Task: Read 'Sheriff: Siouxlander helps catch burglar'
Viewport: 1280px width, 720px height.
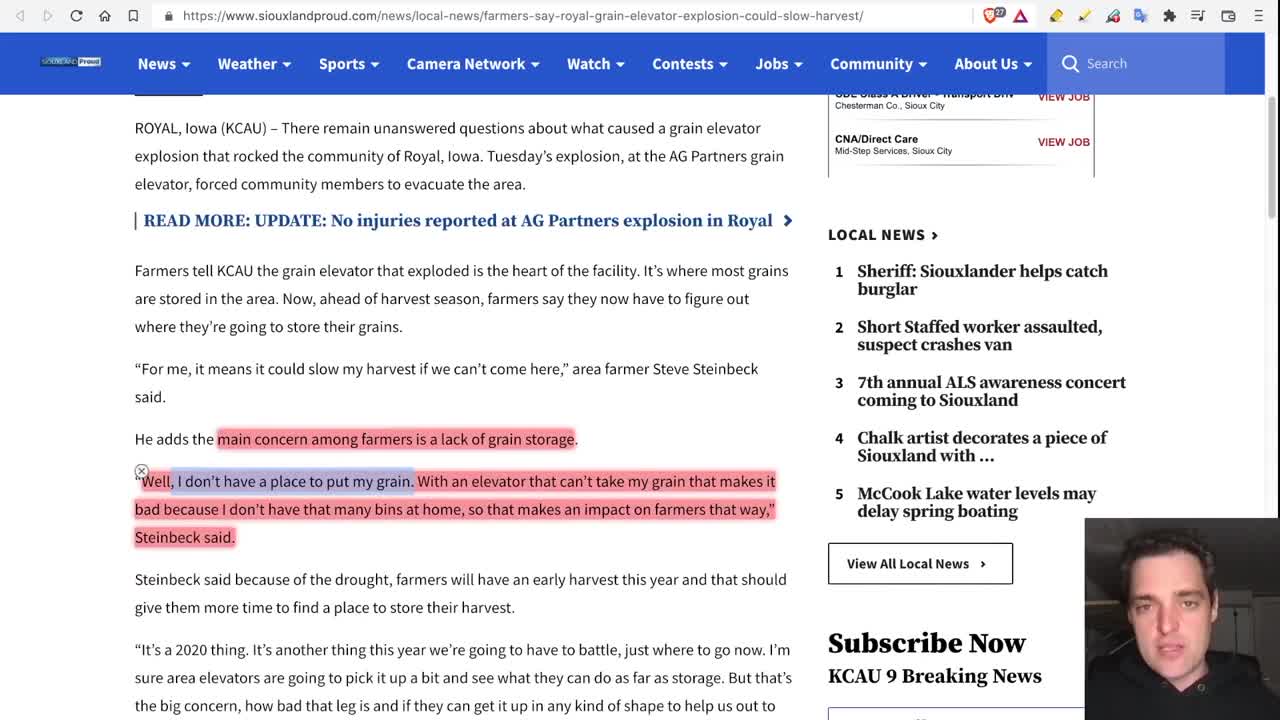Action: tap(982, 280)
